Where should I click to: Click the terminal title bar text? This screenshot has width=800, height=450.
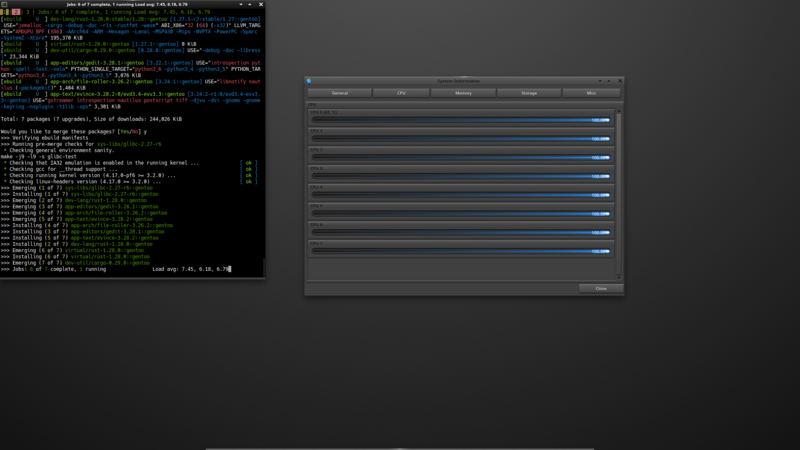127,4
